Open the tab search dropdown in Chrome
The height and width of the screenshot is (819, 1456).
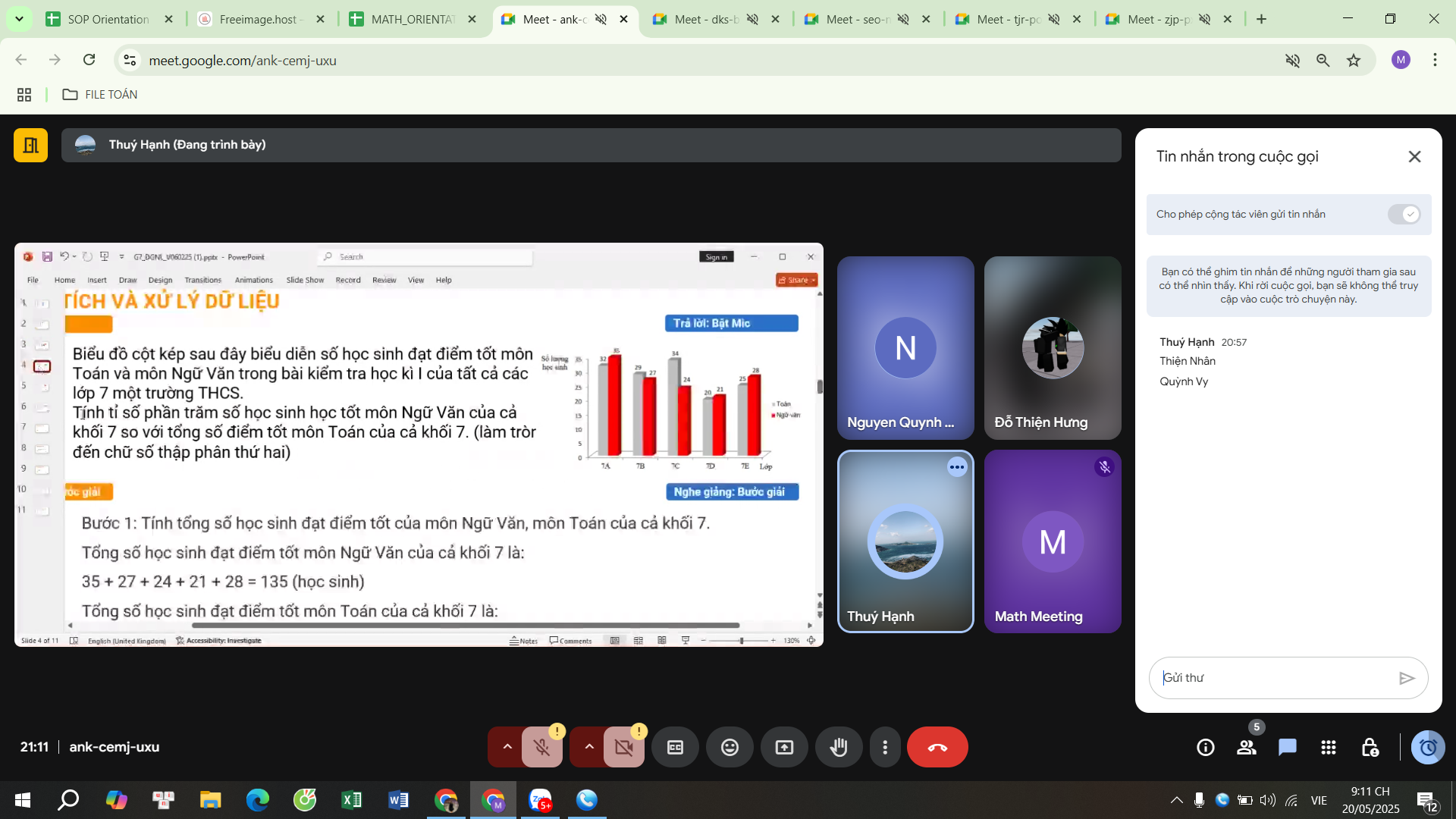point(19,19)
